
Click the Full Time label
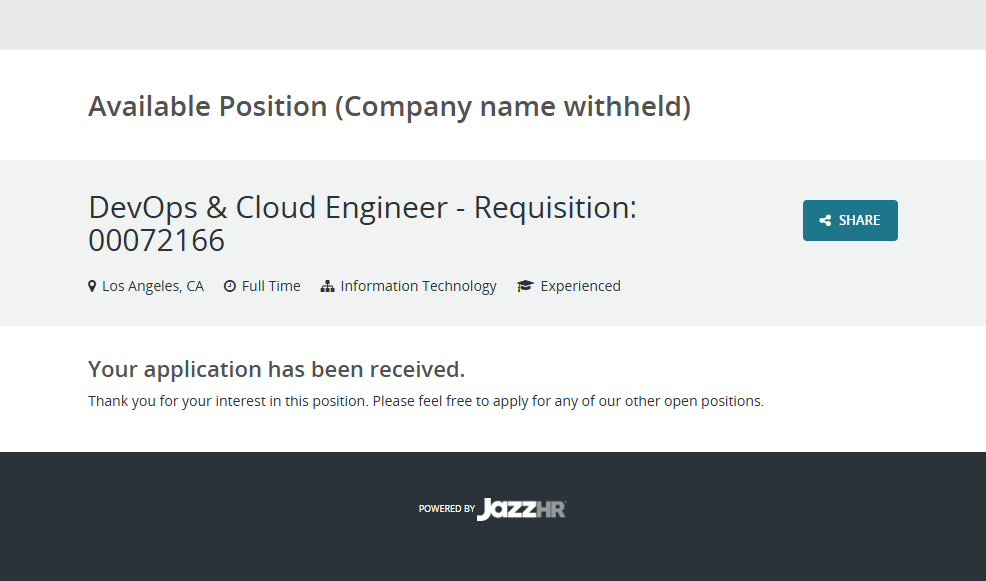tap(271, 286)
